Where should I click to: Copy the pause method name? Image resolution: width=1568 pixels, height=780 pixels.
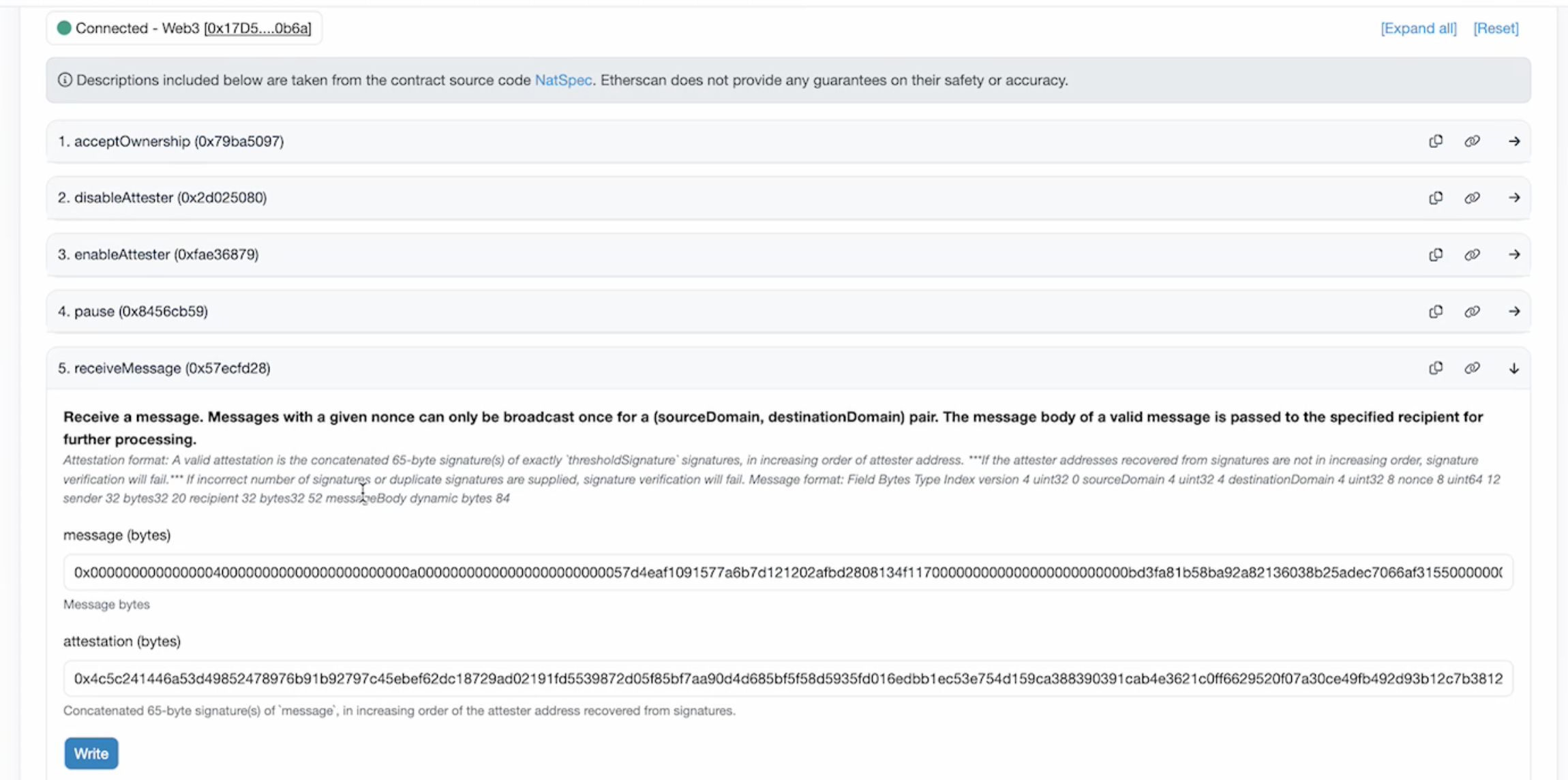[1436, 312]
